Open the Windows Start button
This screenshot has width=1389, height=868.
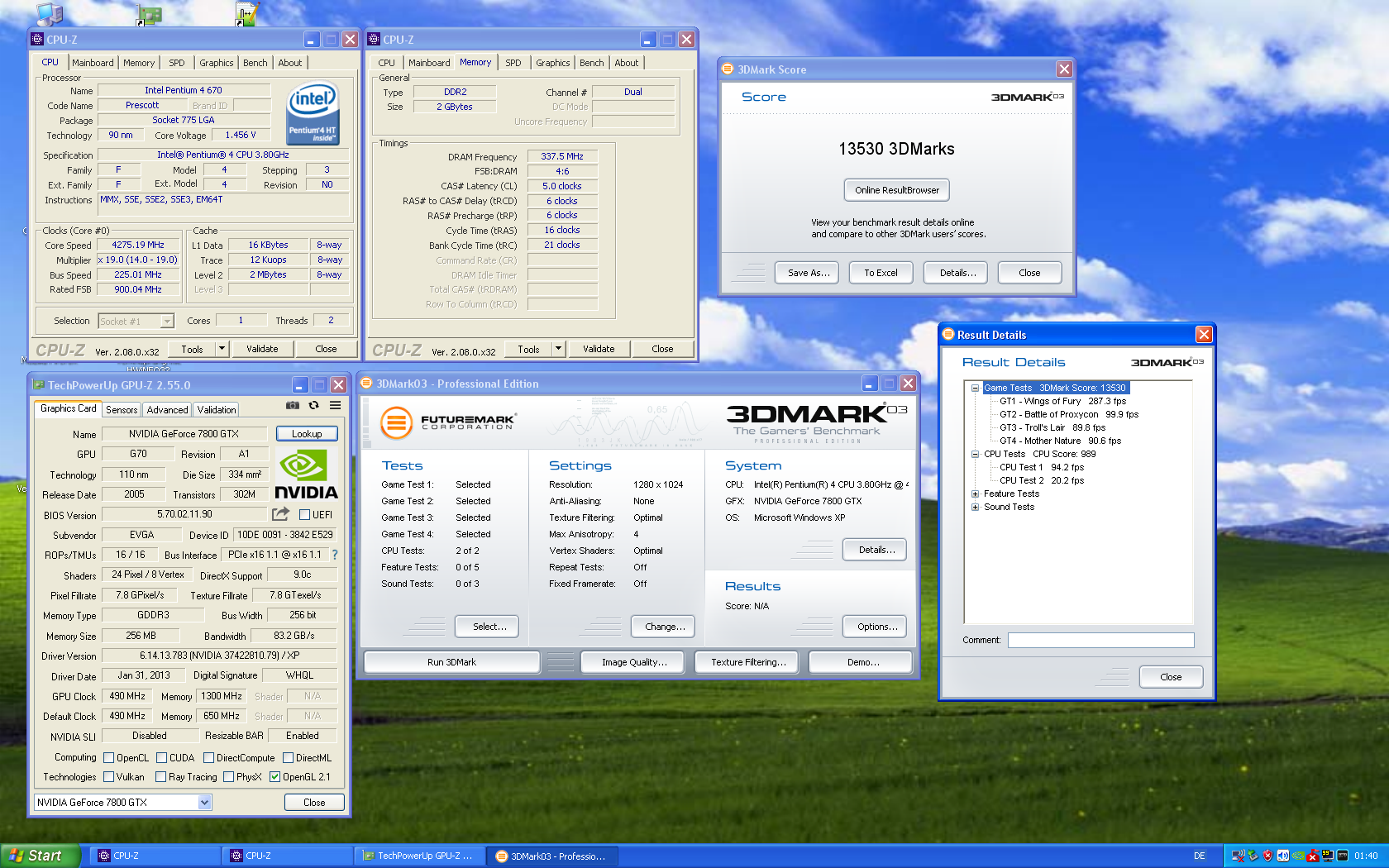(40, 856)
